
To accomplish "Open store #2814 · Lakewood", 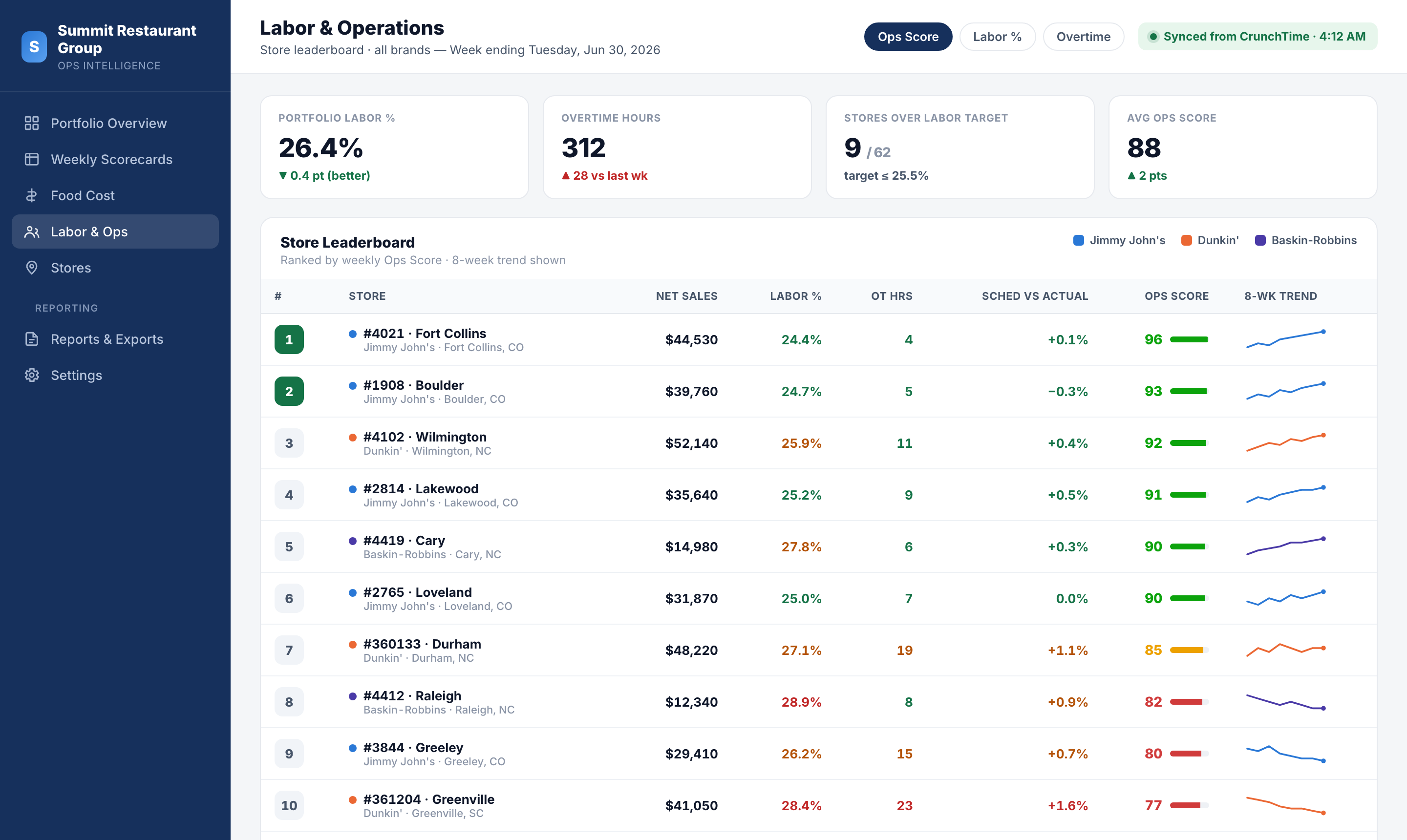I will coord(421,490).
